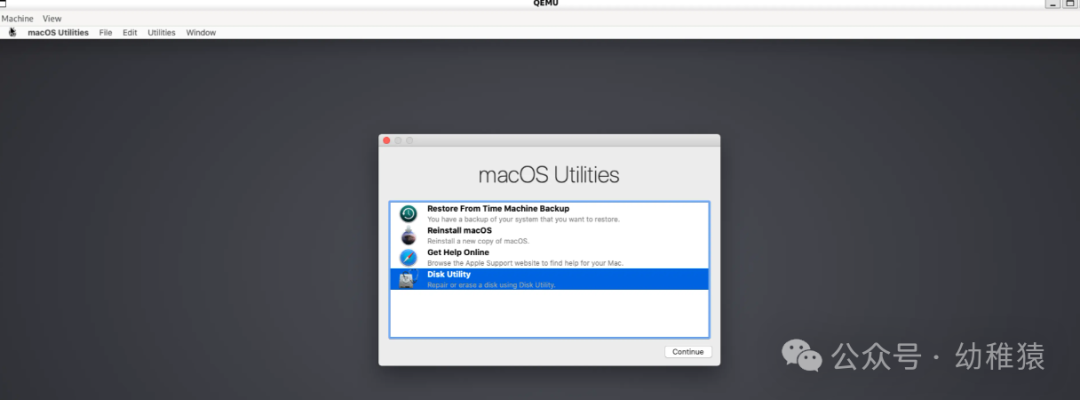Open the Edit menu
This screenshot has width=1080, height=400.
129,32
